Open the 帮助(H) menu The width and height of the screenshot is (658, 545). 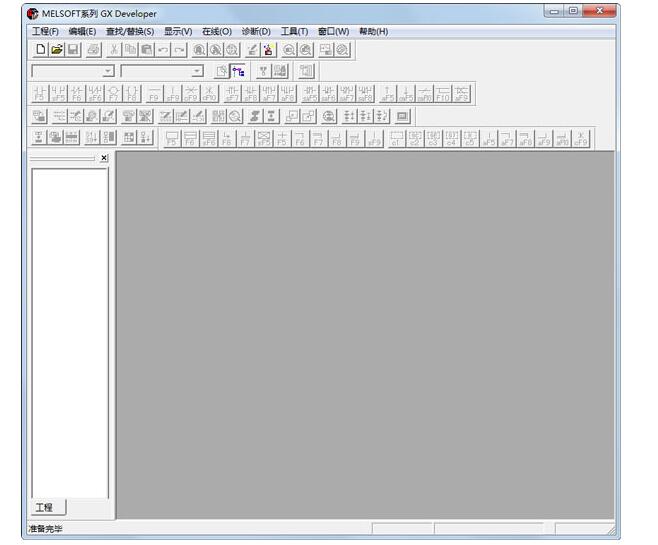tap(373, 31)
